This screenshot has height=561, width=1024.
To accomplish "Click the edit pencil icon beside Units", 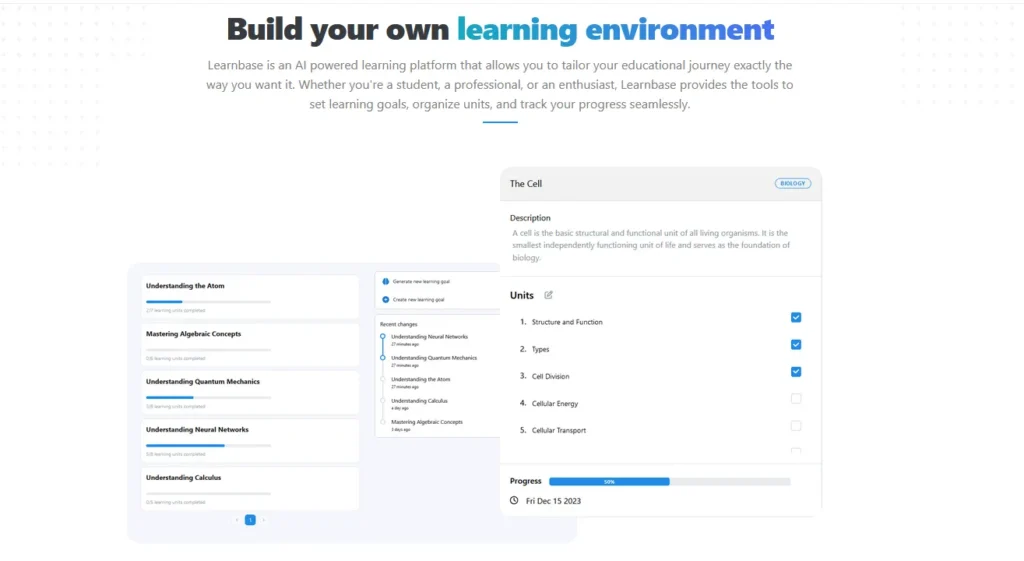I will click(549, 295).
